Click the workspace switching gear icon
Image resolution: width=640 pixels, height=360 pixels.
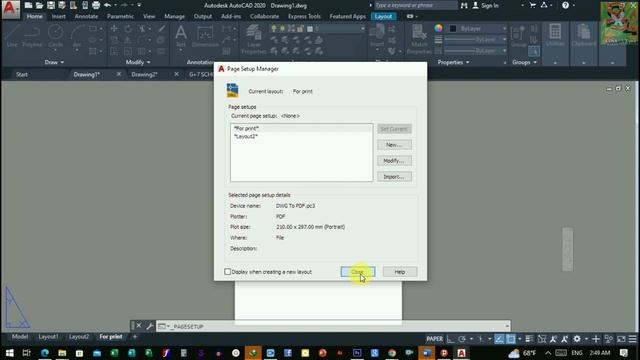(577, 339)
